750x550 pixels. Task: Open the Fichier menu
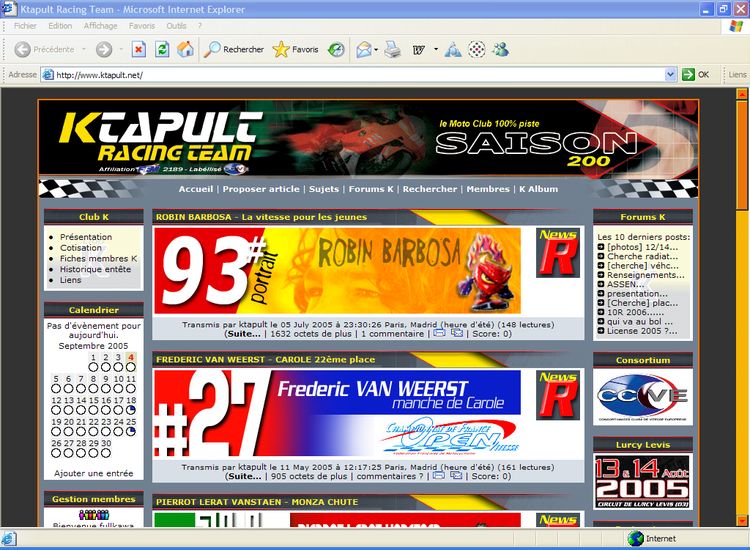coord(25,26)
